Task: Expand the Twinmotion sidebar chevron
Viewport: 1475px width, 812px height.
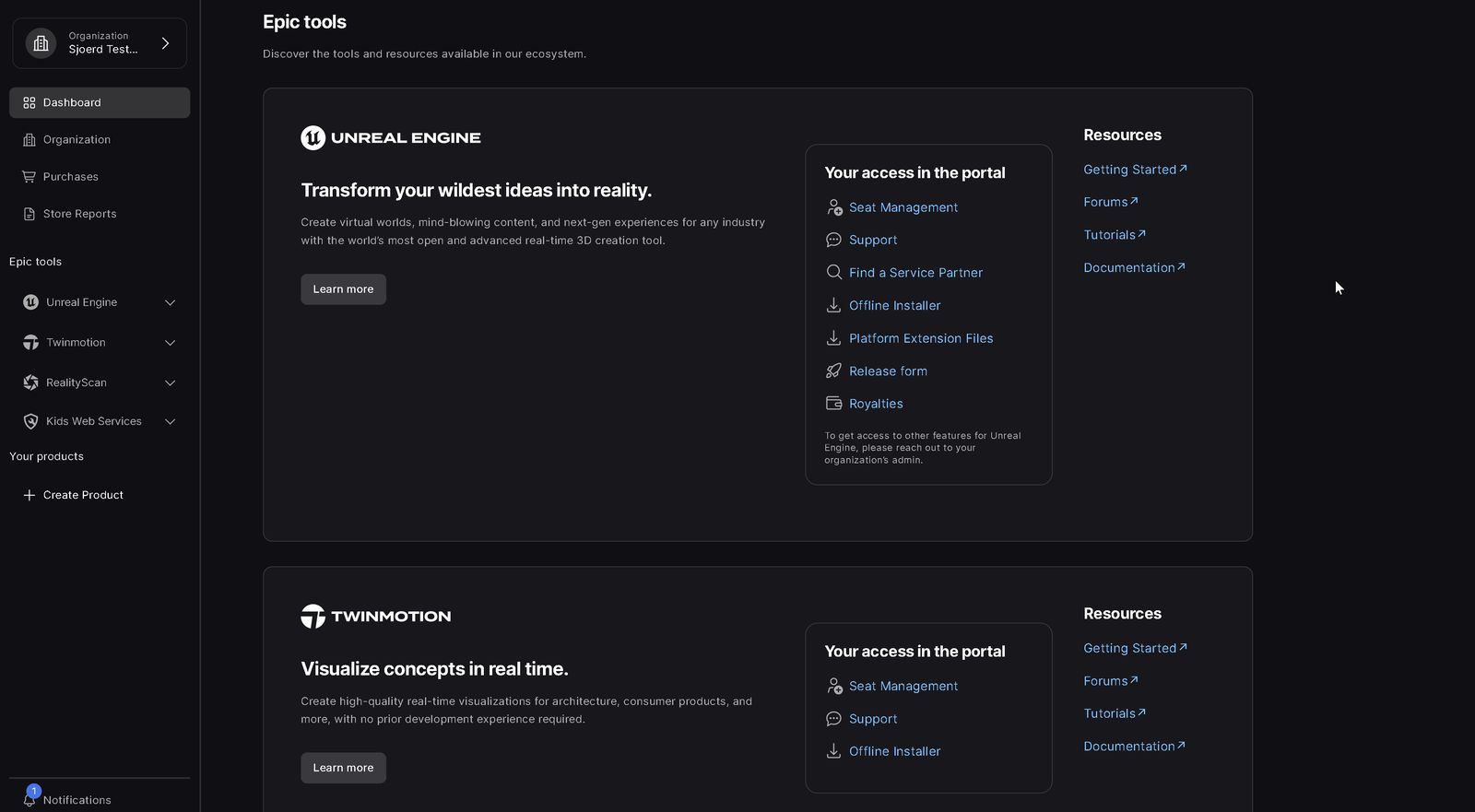Action: click(170, 343)
